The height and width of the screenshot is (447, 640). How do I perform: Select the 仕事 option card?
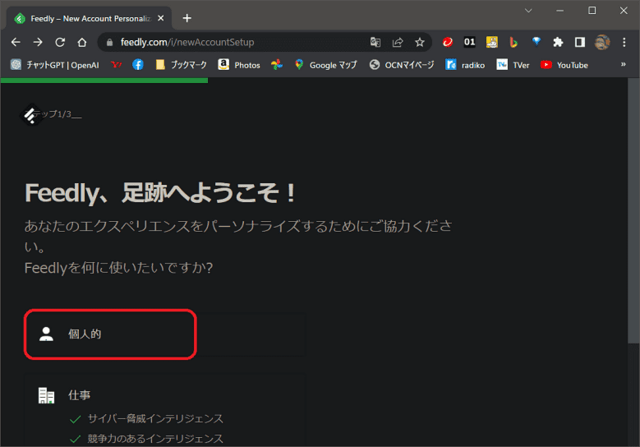pos(165,396)
